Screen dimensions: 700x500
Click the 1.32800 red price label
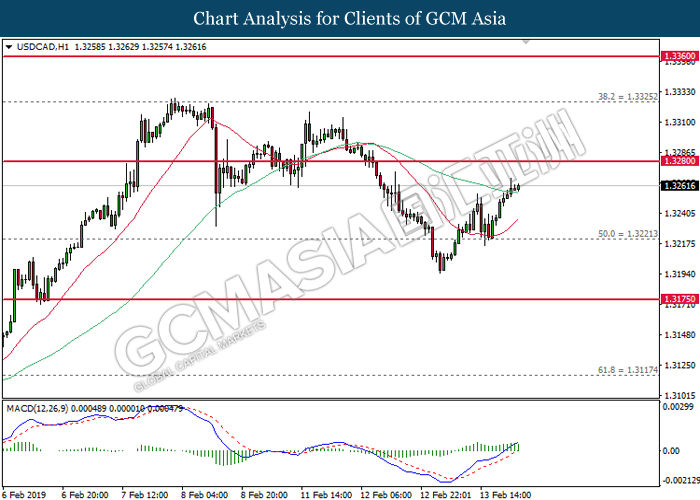pos(679,161)
